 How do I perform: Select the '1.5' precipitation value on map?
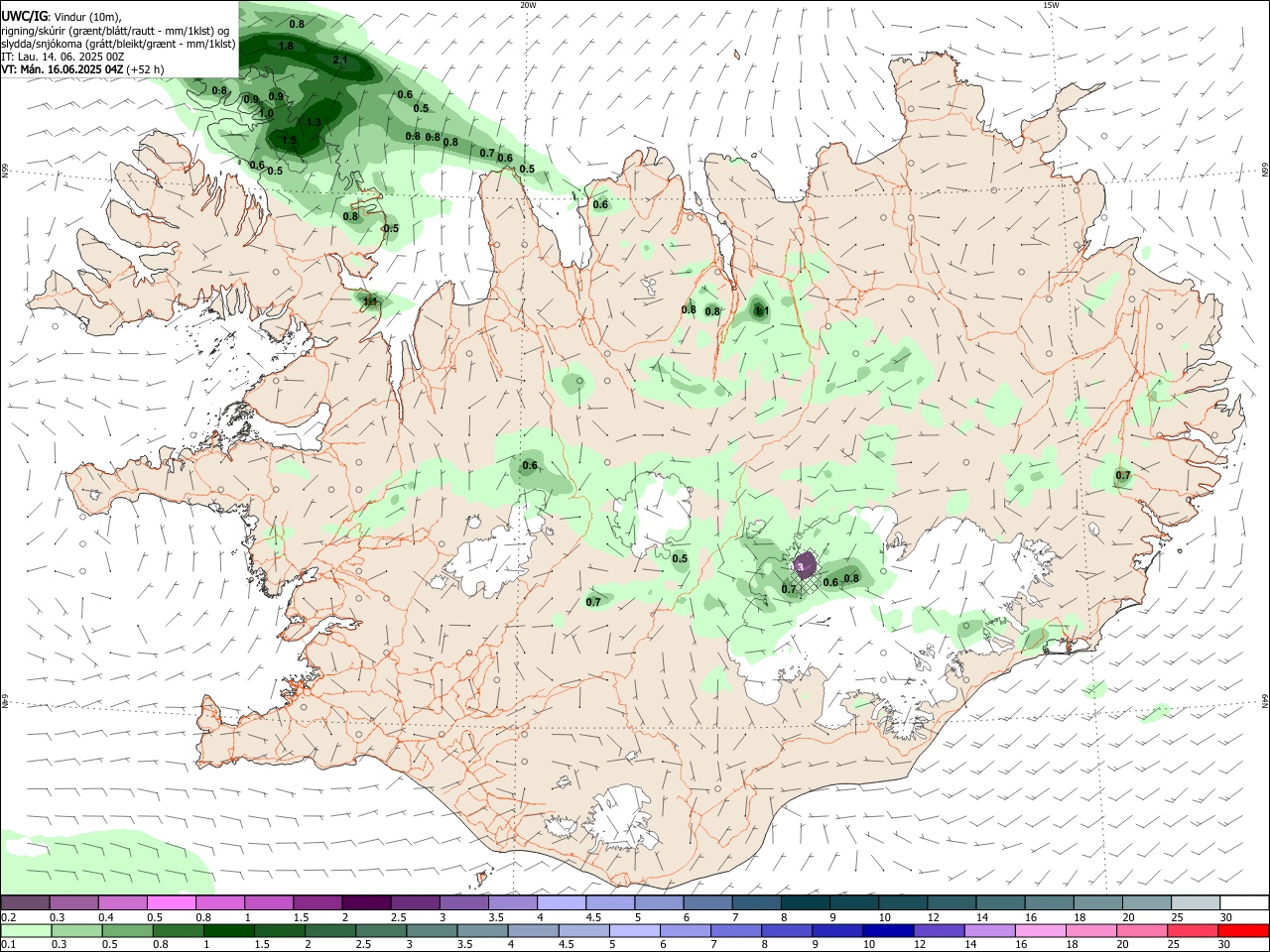289,142
